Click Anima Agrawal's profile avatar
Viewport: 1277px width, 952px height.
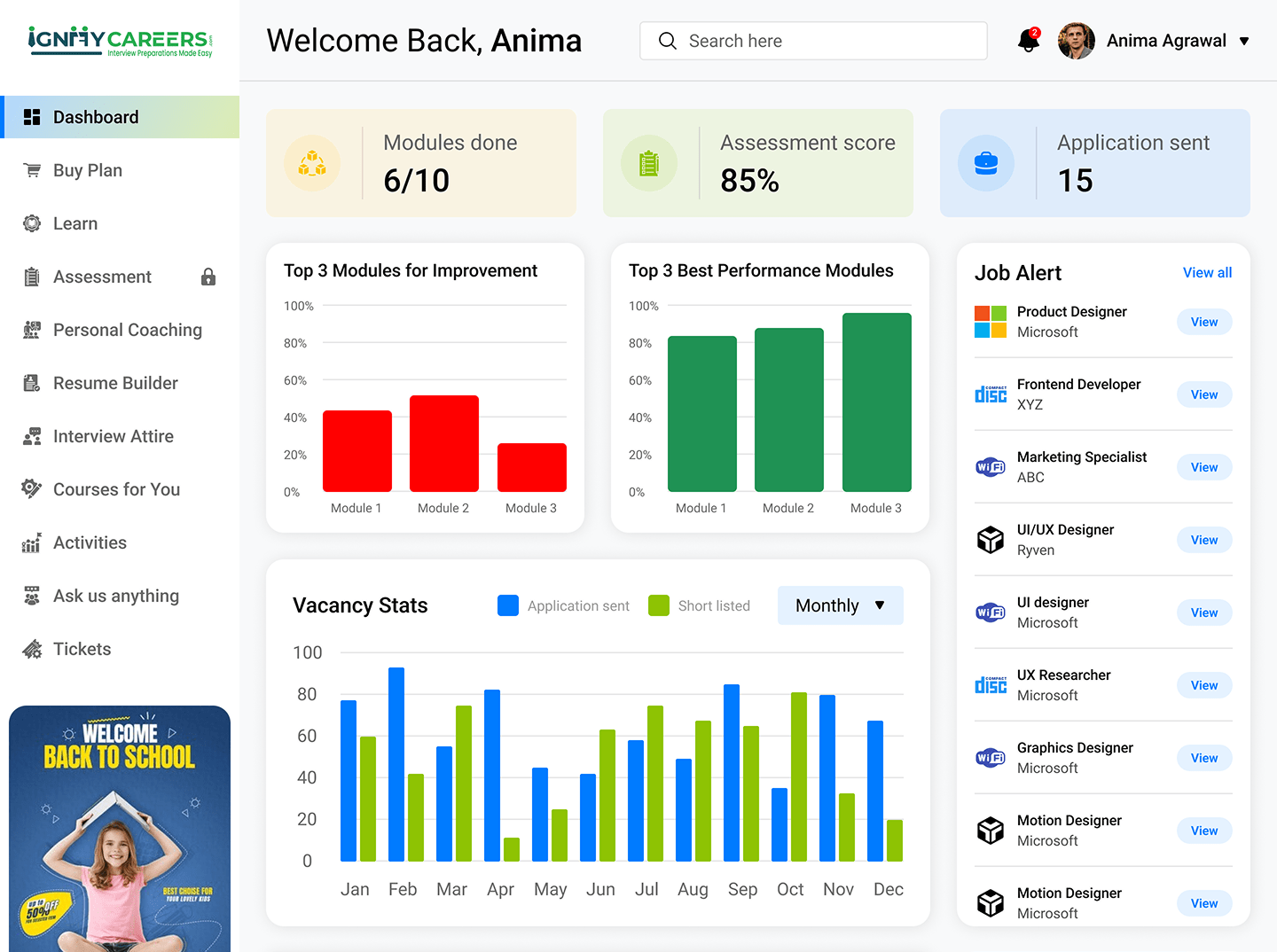point(1077,41)
